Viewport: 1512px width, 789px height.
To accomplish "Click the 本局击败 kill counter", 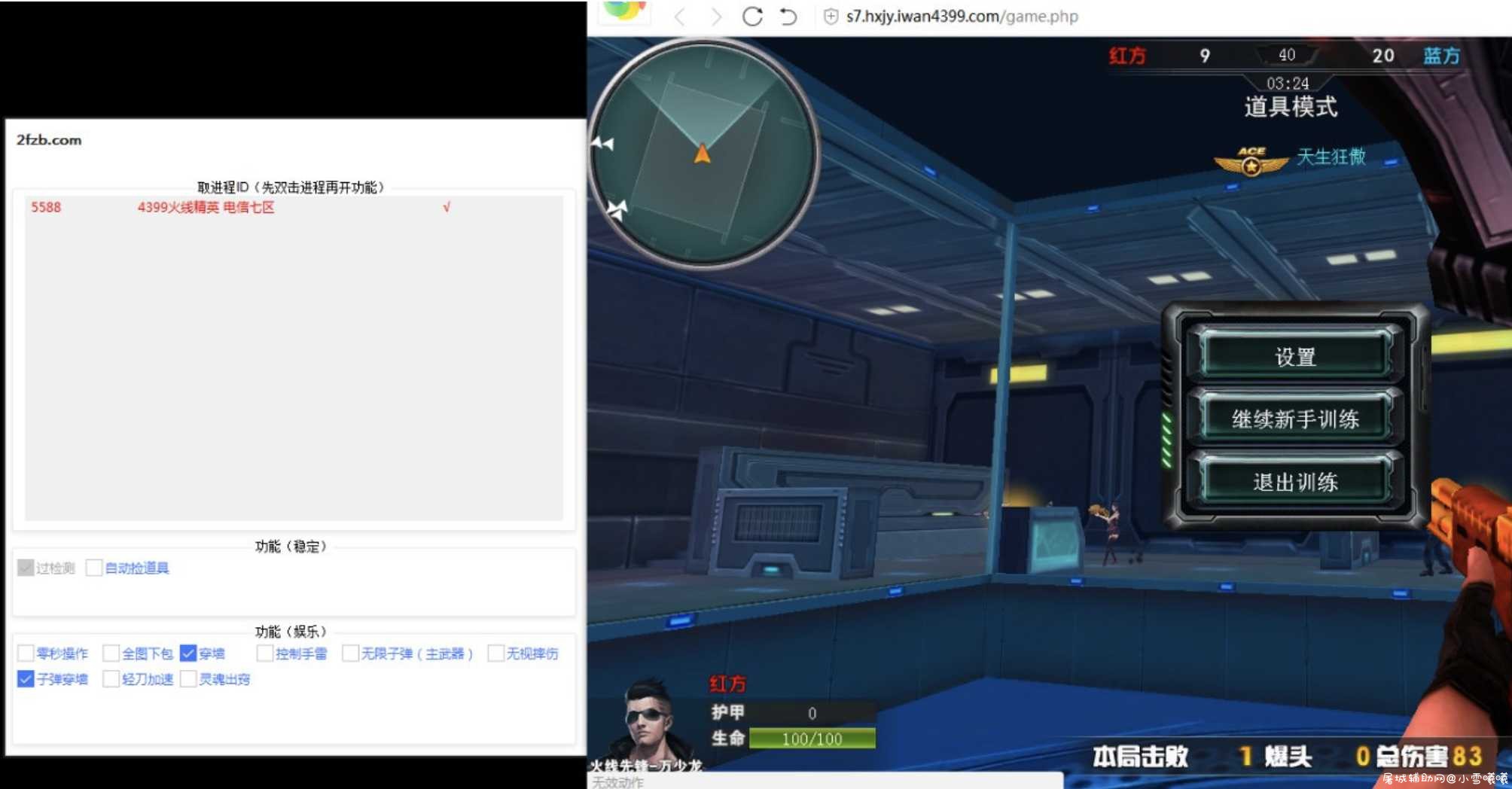I will click(x=1172, y=756).
